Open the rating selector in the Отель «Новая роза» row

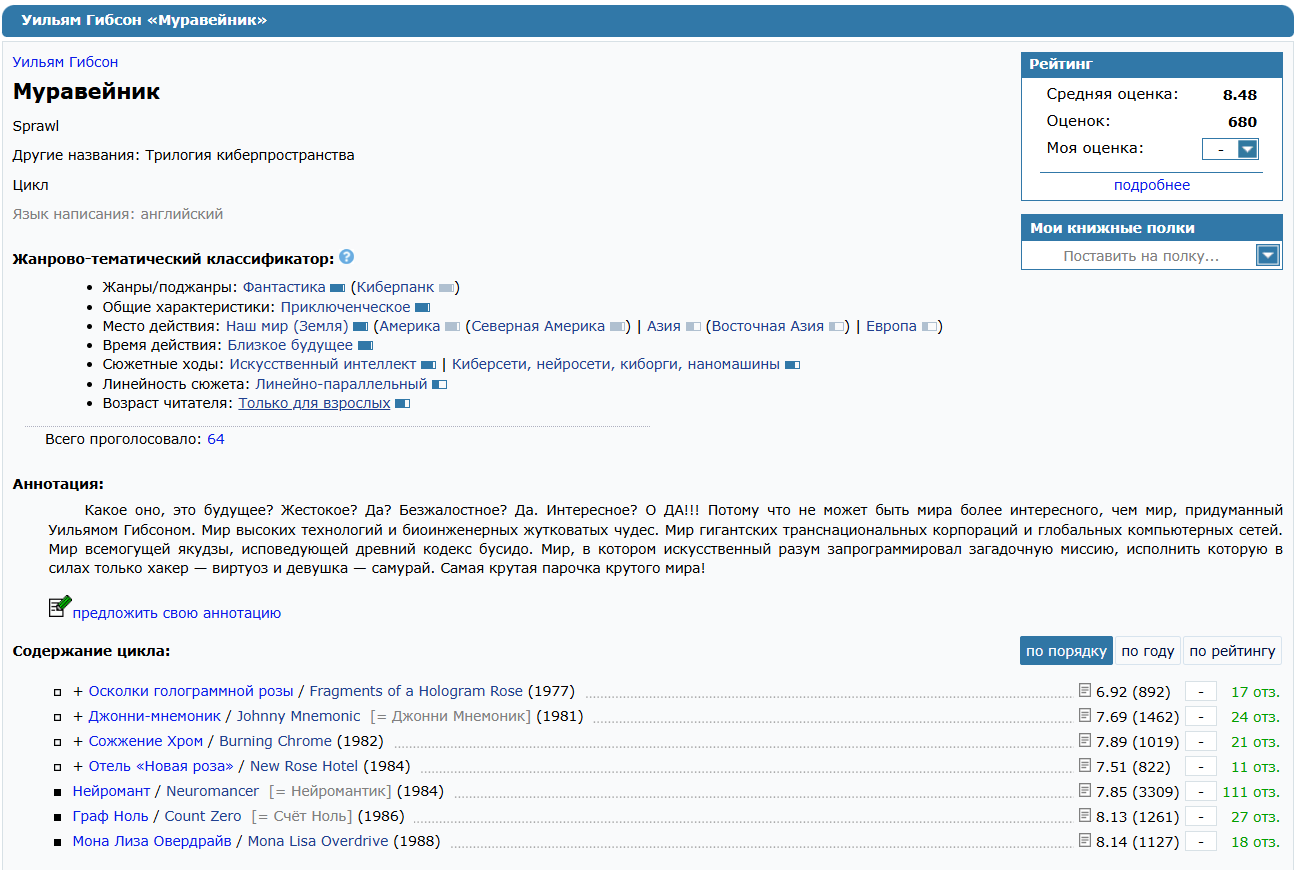(x=1200, y=767)
